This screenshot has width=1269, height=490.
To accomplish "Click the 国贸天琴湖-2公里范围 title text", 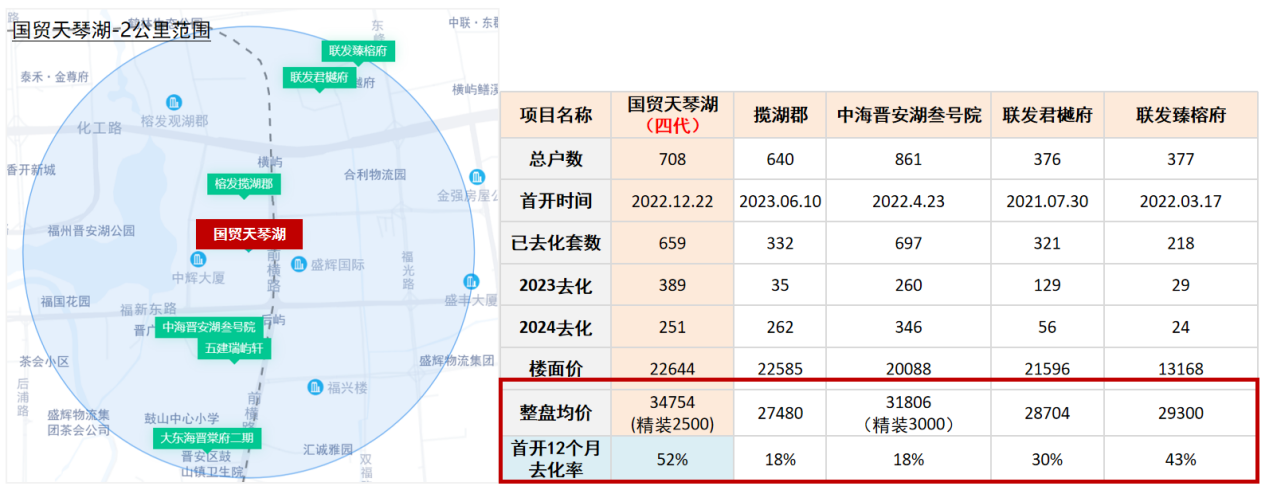I will coord(110,30).
